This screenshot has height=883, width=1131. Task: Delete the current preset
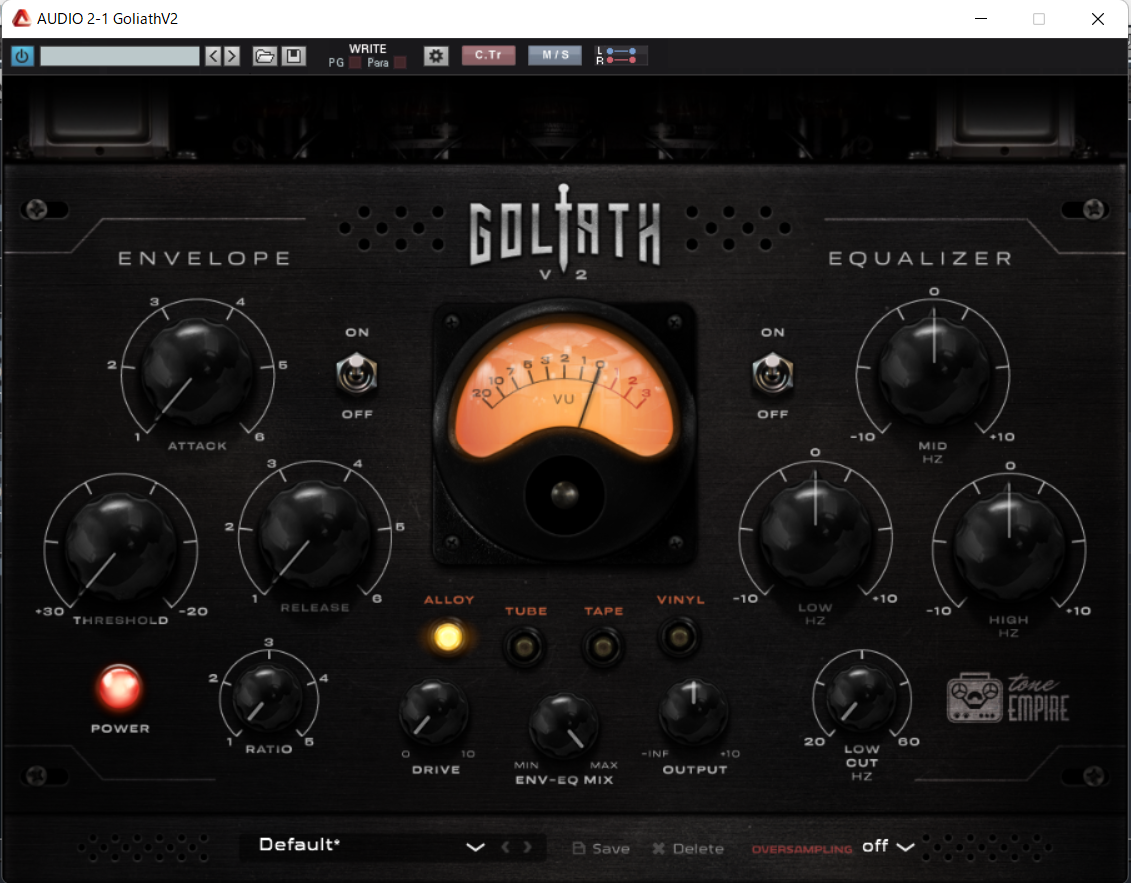(x=688, y=848)
